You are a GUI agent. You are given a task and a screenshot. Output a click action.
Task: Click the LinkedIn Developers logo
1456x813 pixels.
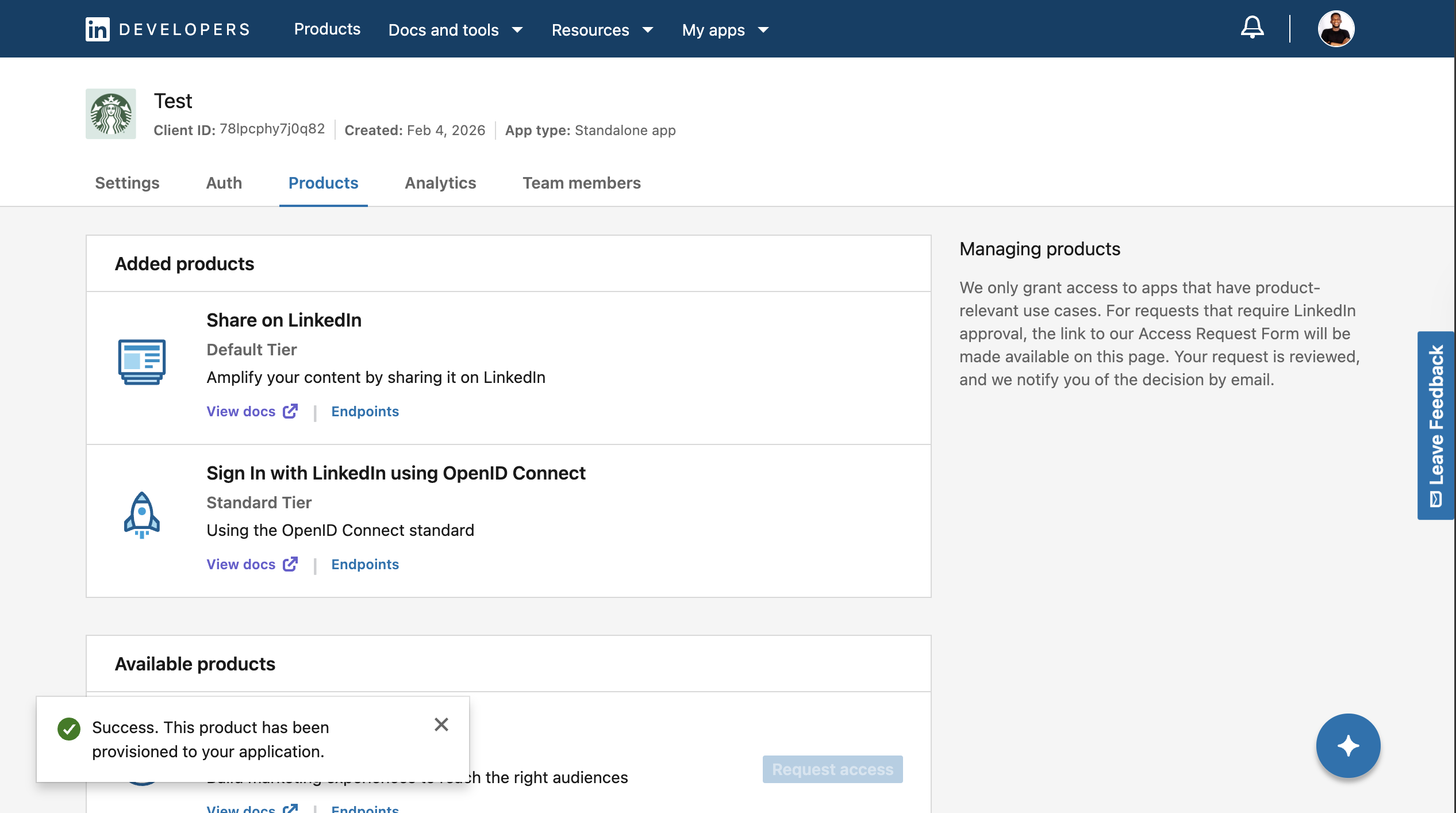point(167,29)
